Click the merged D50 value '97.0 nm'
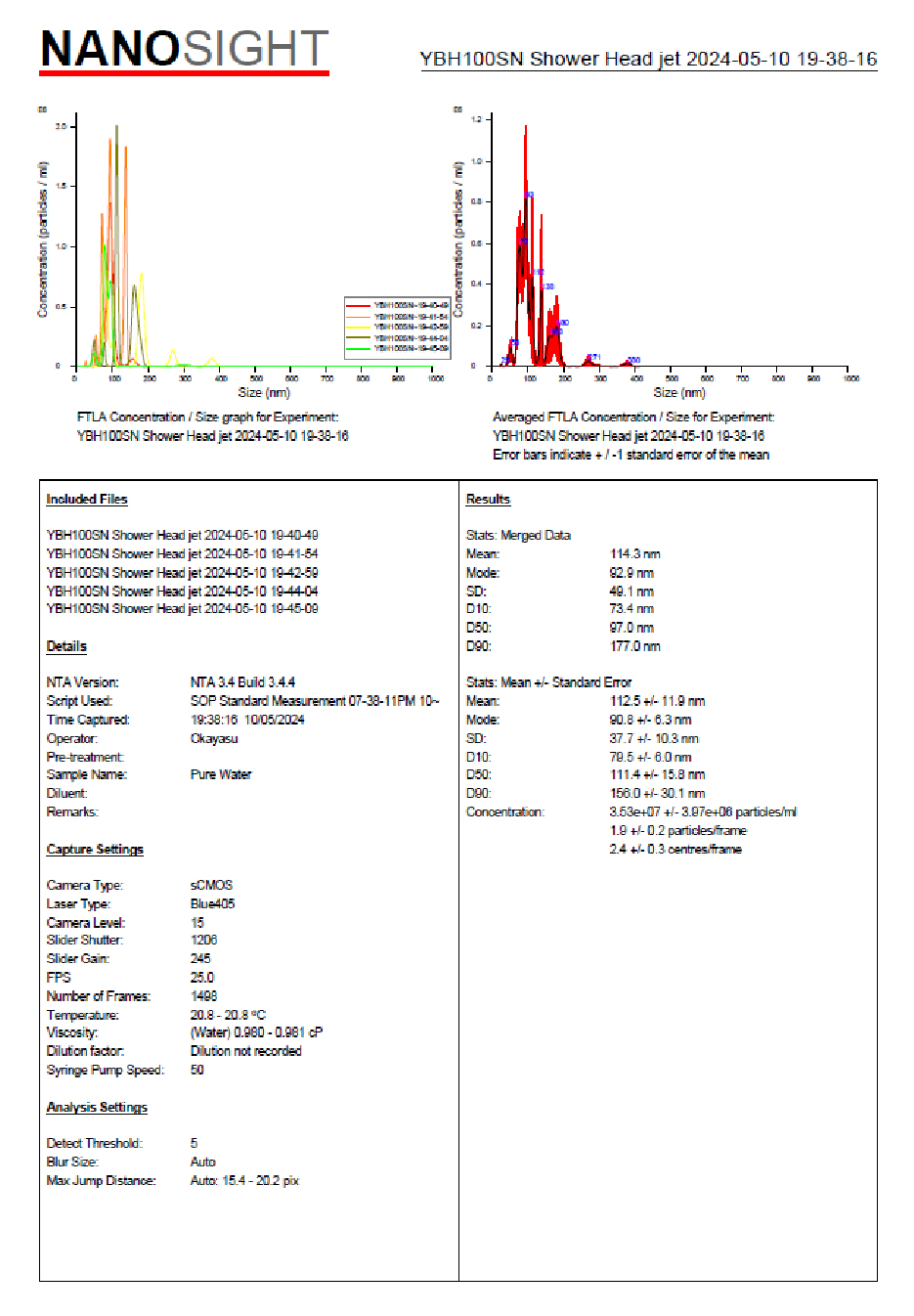914x1316 pixels. [631, 628]
